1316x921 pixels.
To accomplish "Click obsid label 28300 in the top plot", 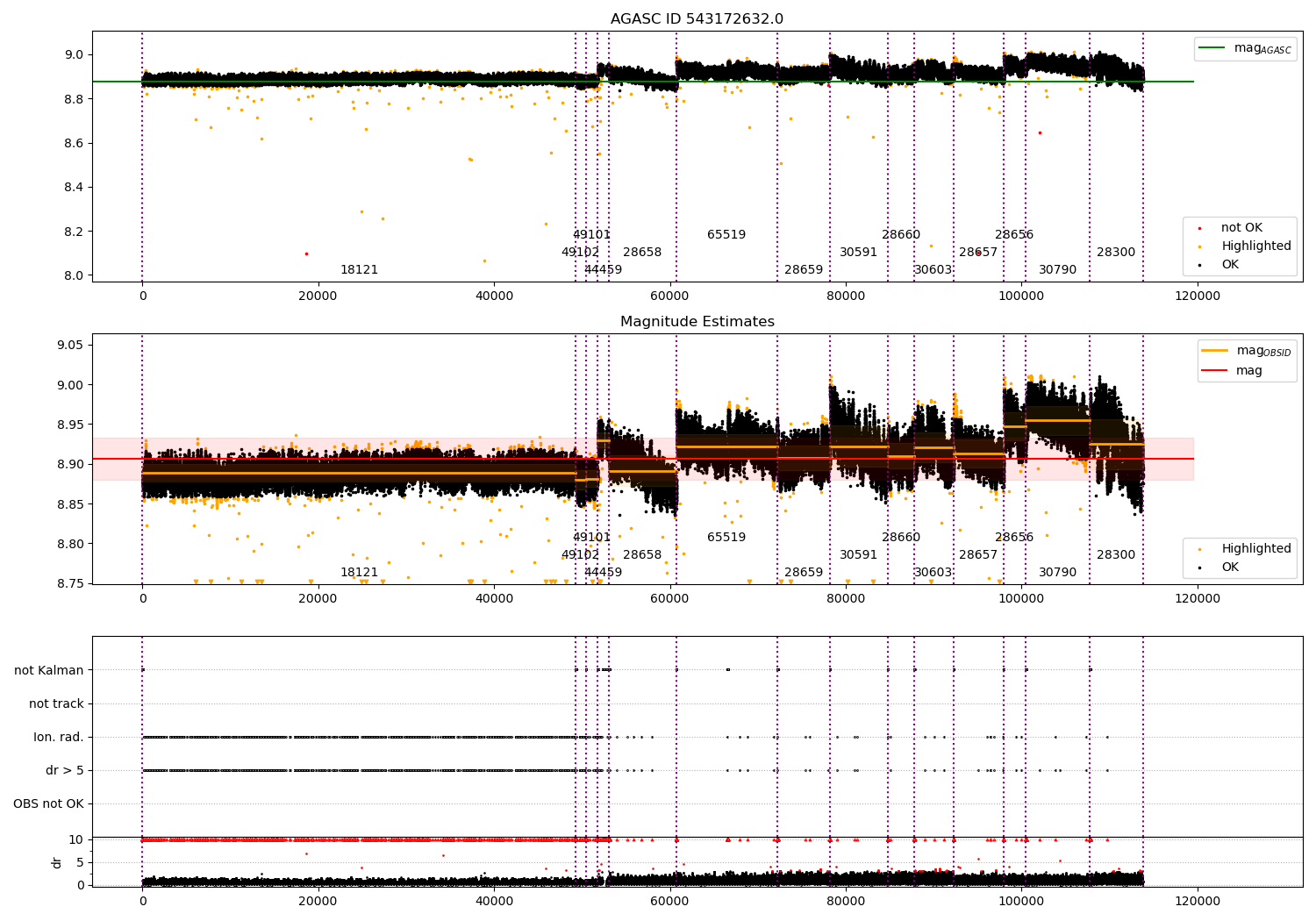I will tap(1116, 253).
